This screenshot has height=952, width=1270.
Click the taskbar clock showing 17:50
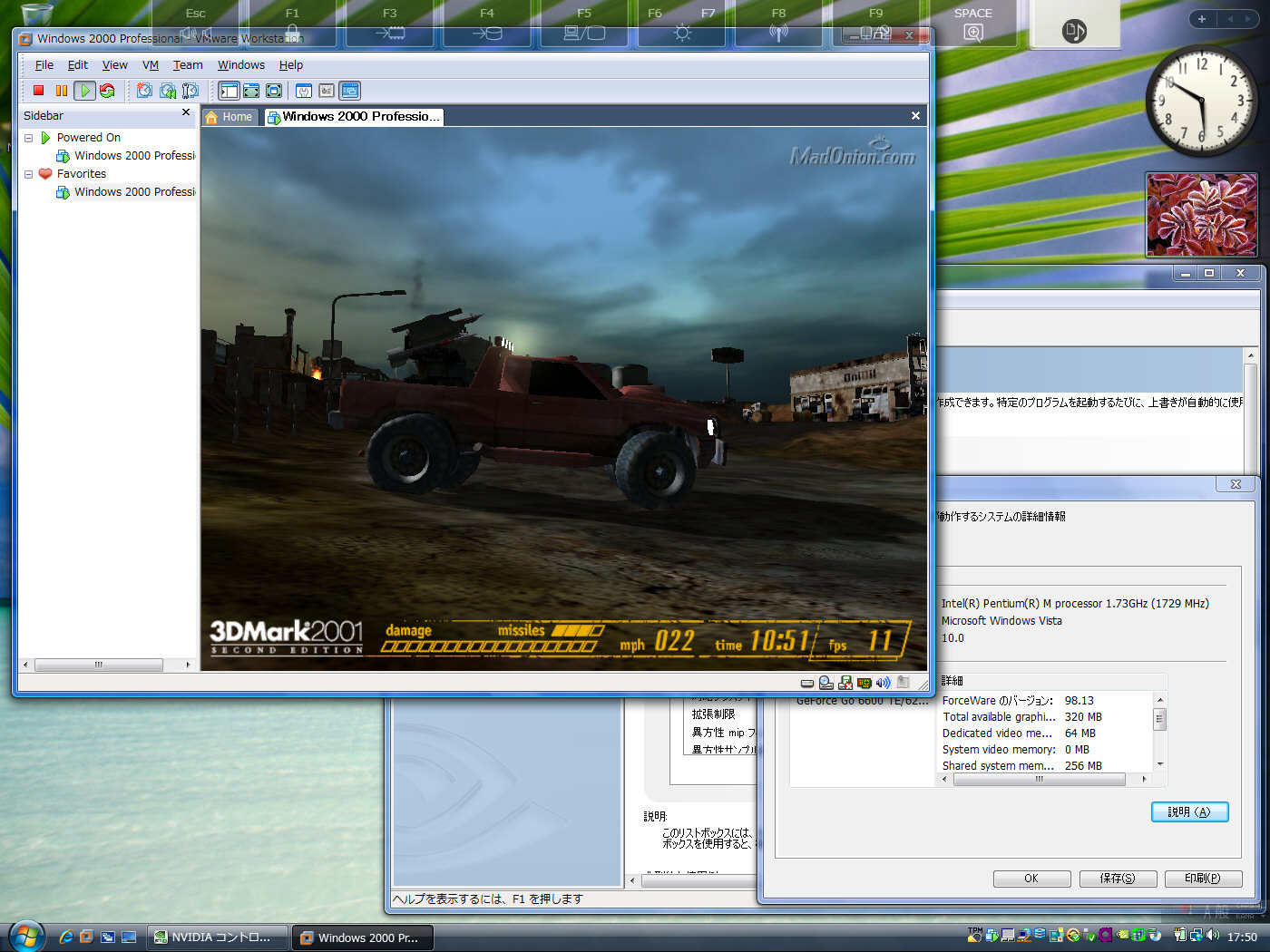point(1242,937)
